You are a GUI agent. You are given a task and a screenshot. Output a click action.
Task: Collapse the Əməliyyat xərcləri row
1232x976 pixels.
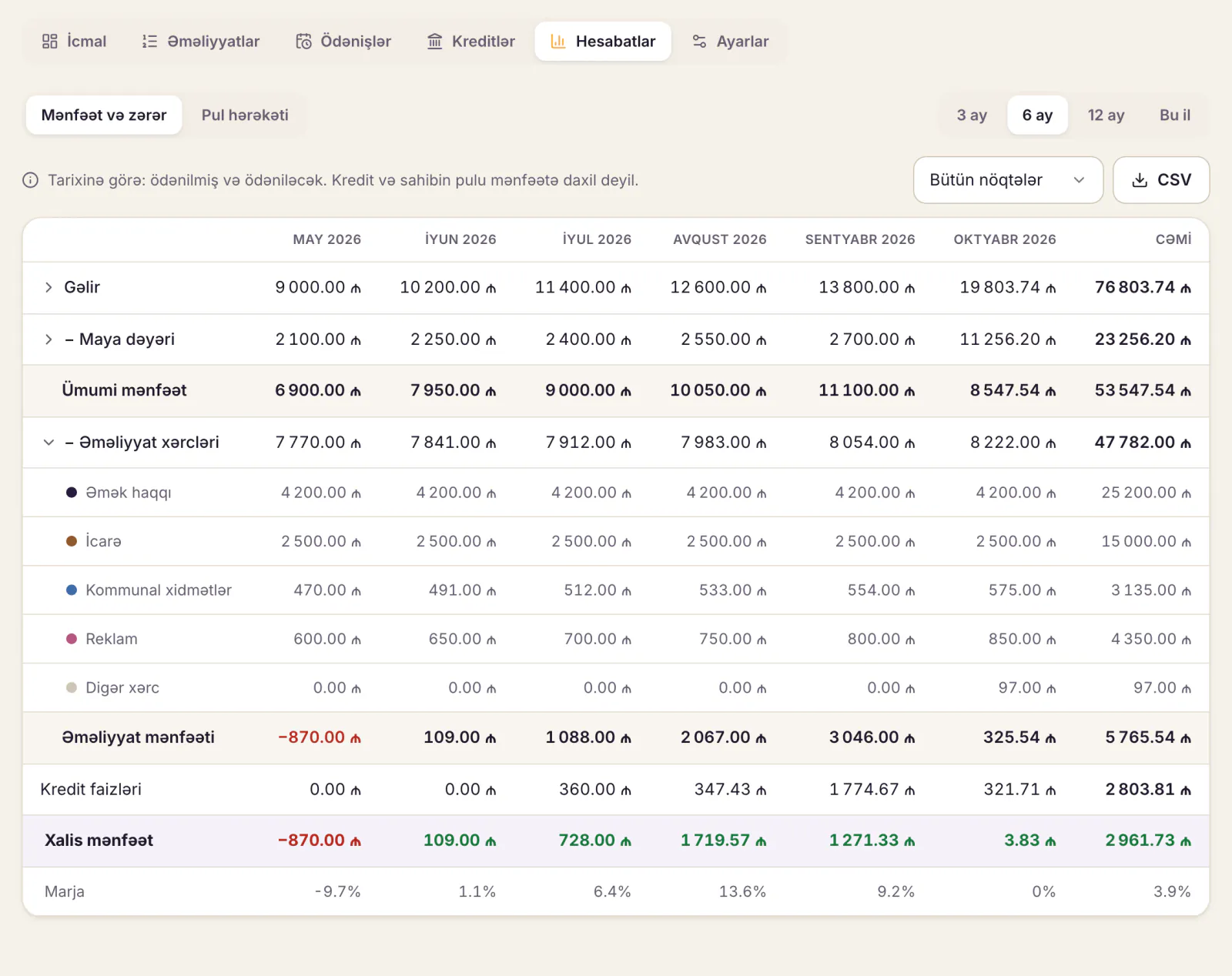tap(49, 443)
